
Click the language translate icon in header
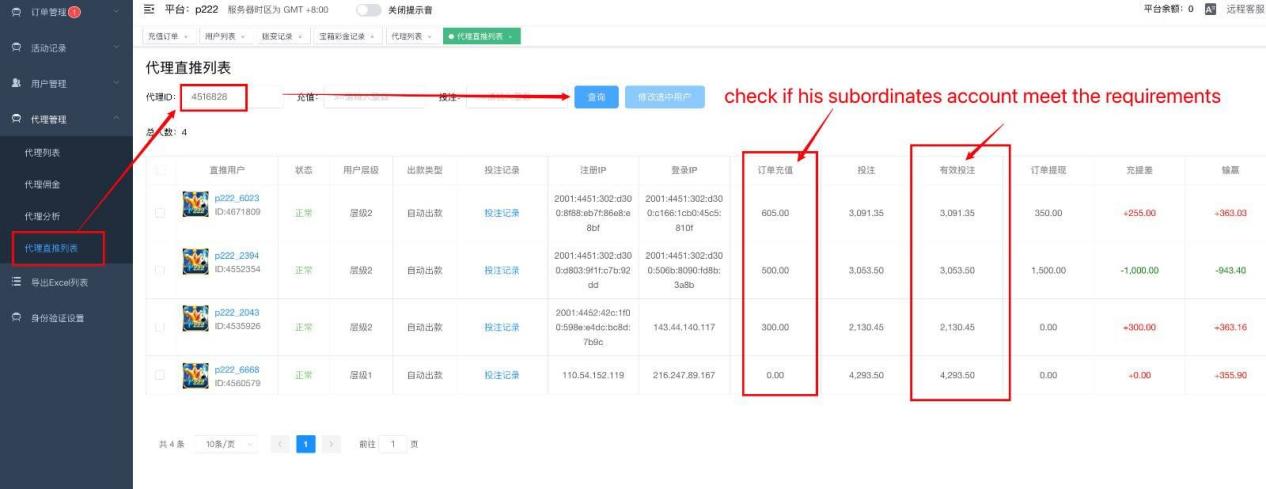click(x=1209, y=9)
